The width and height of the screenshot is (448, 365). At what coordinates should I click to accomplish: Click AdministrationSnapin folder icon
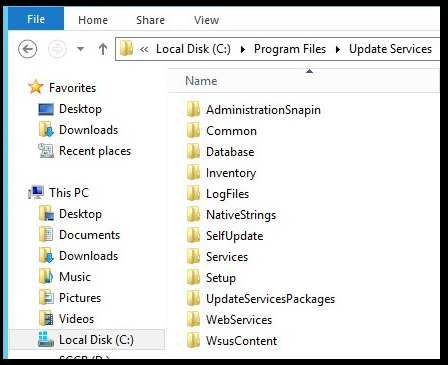[x=193, y=109]
